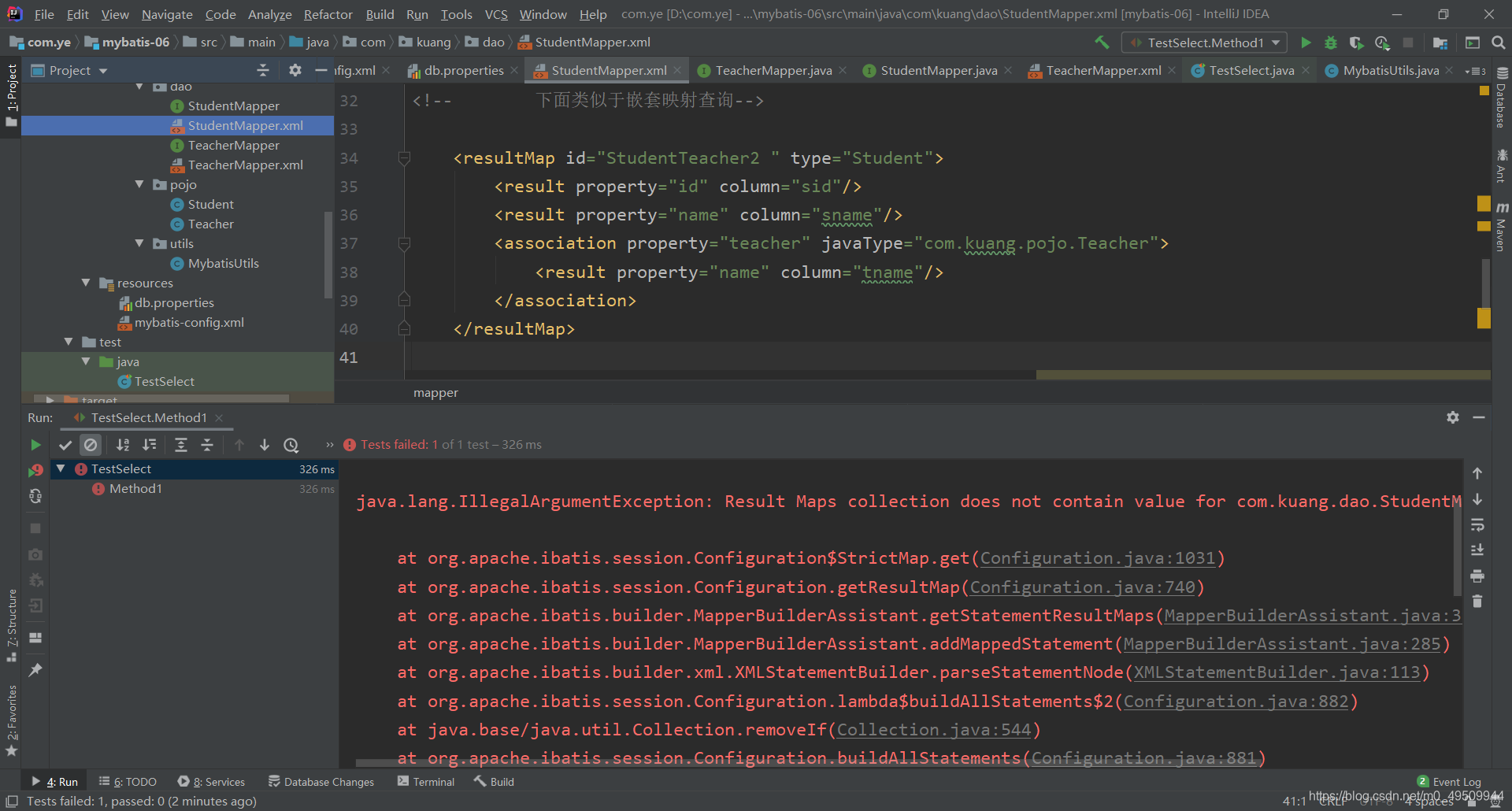Viewport: 1512px width, 811px height.
Task: Toggle showing ignored tests with the slash icon
Action: (91, 444)
